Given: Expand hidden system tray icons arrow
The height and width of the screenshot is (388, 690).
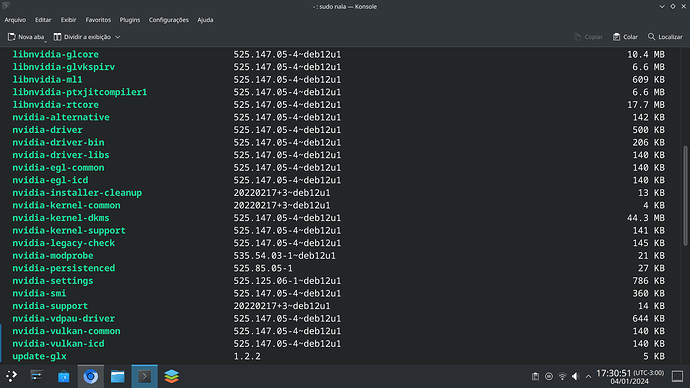Looking at the screenshot, I should [588, 377].
